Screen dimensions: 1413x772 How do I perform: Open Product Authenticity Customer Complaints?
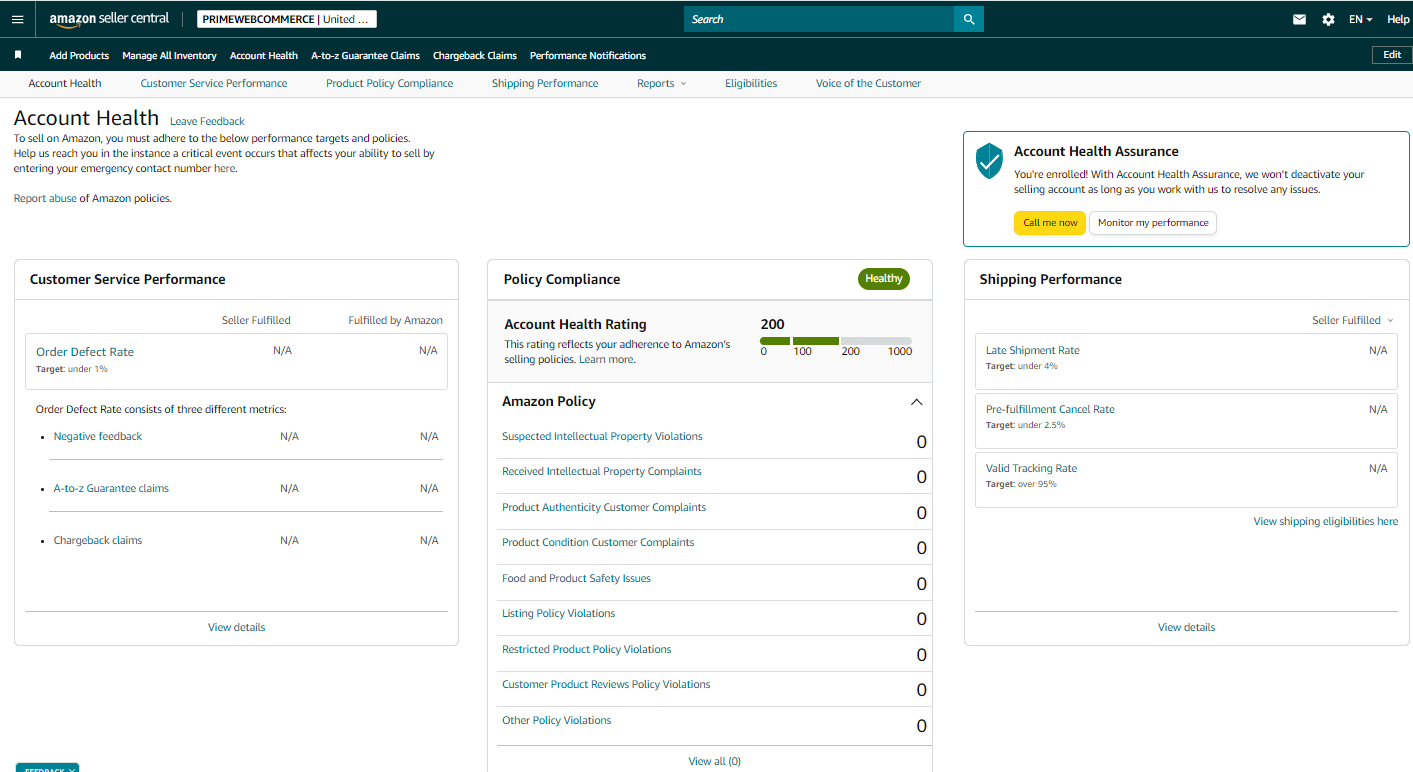604,507
